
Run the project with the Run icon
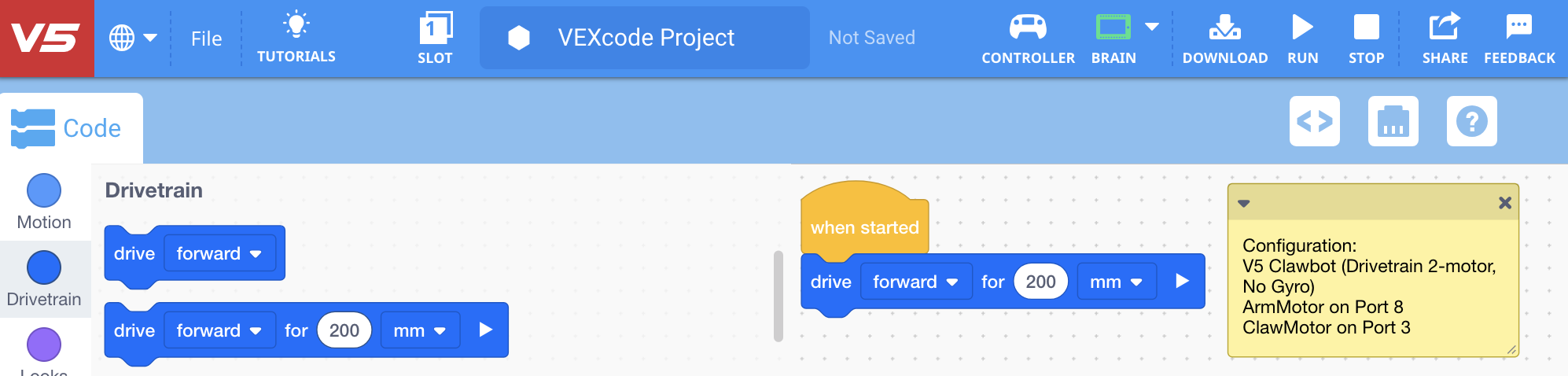[x=1302, y=28]
